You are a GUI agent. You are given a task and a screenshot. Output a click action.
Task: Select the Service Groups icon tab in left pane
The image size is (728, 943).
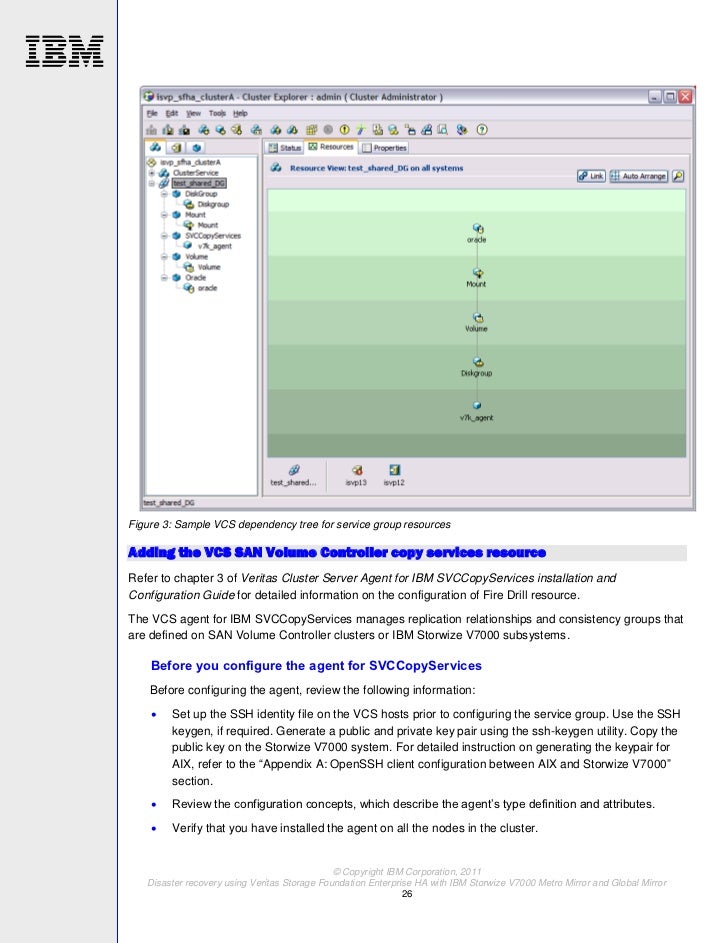(155, 147)
